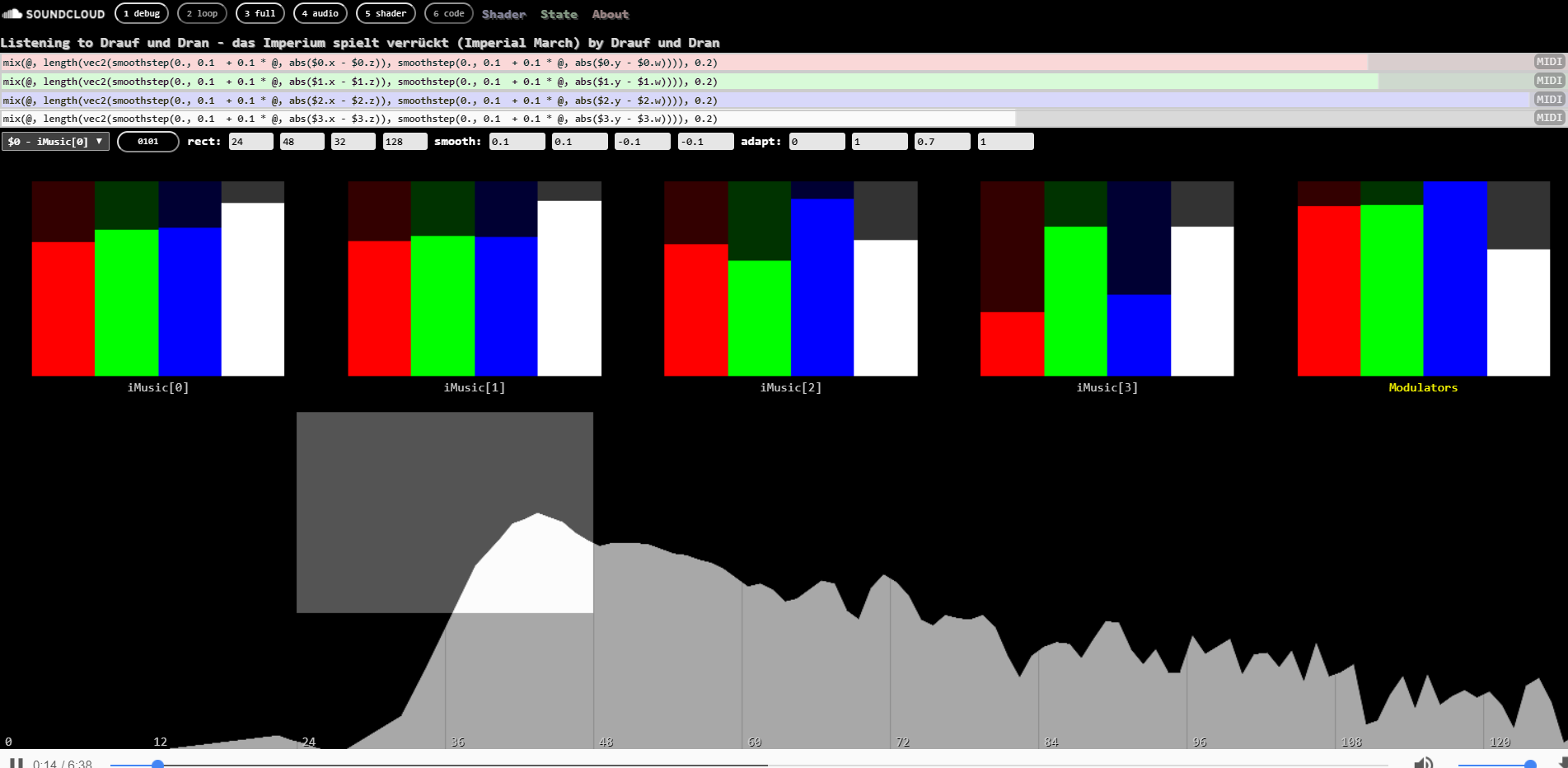The width and height of the screenshot is (1568, 768).
Task: Click first smooth field showing -0.1
Action: (x=643, y=142)
